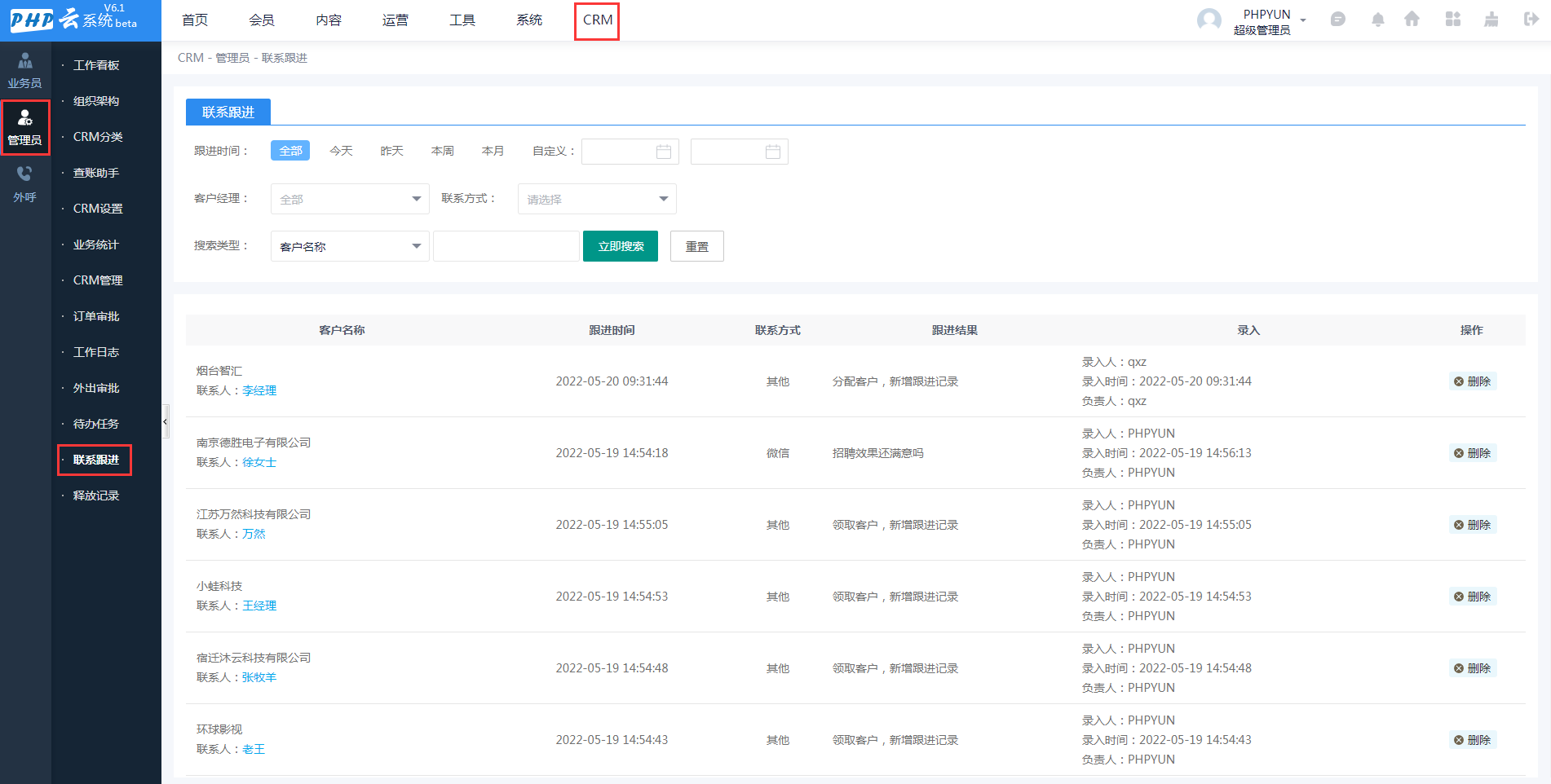This screenshot has height=784, width=1551.
Task: Open the 运营 top menu
Action: [x=395, y=20]
